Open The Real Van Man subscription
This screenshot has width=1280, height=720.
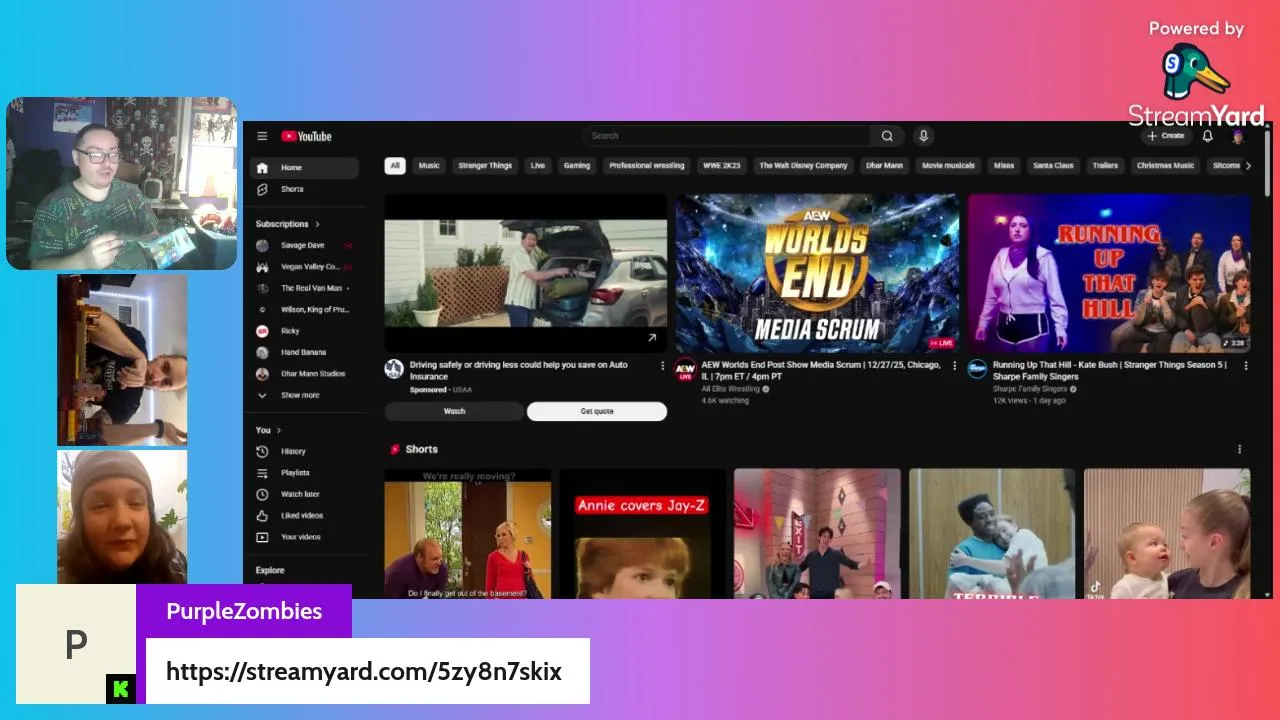pos(304,288)
